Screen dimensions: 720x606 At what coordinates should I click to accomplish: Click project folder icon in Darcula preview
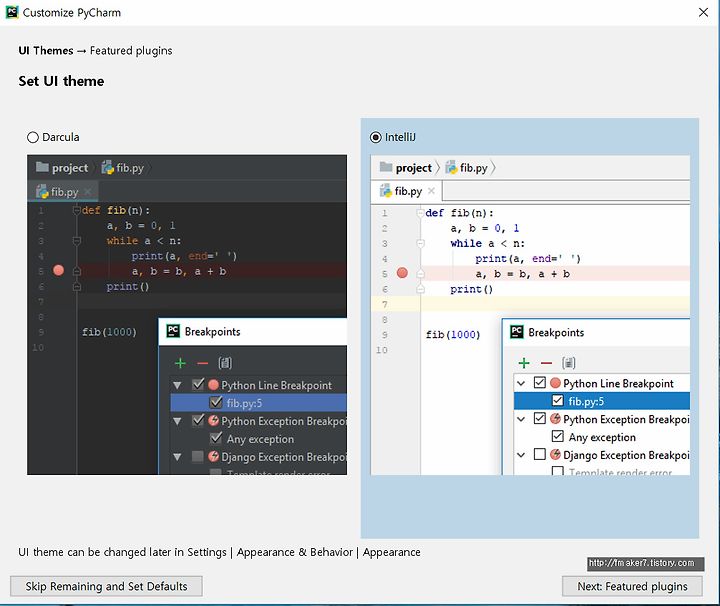coord(42,167)
